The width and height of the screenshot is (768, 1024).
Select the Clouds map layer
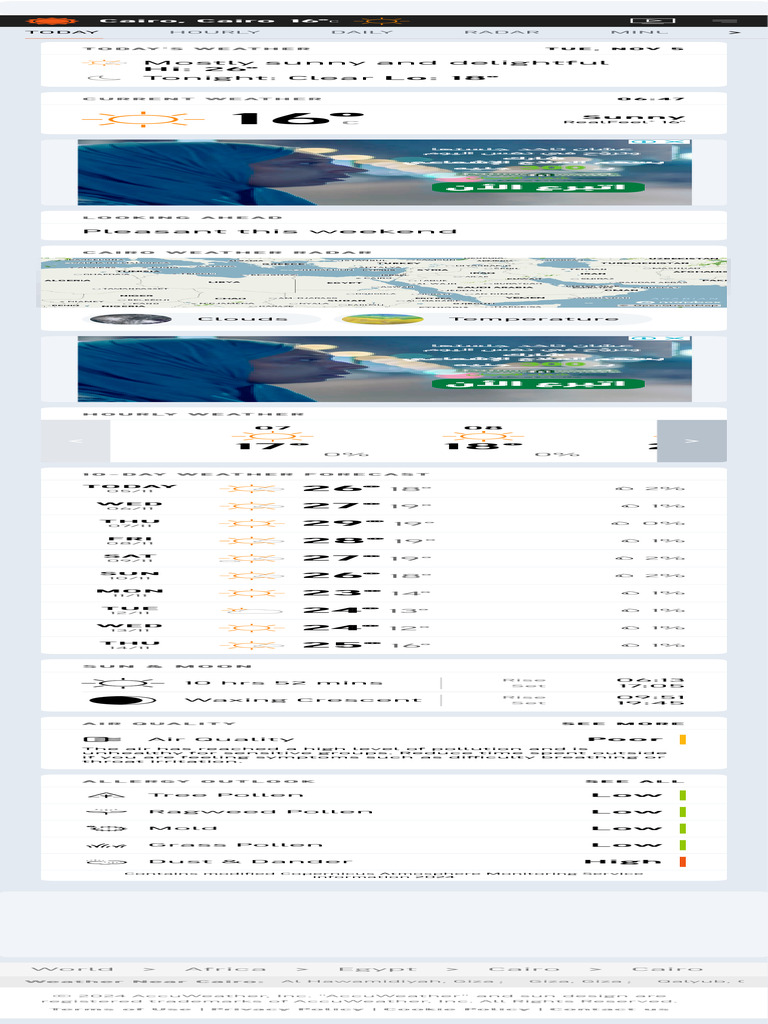pos(204,319)
